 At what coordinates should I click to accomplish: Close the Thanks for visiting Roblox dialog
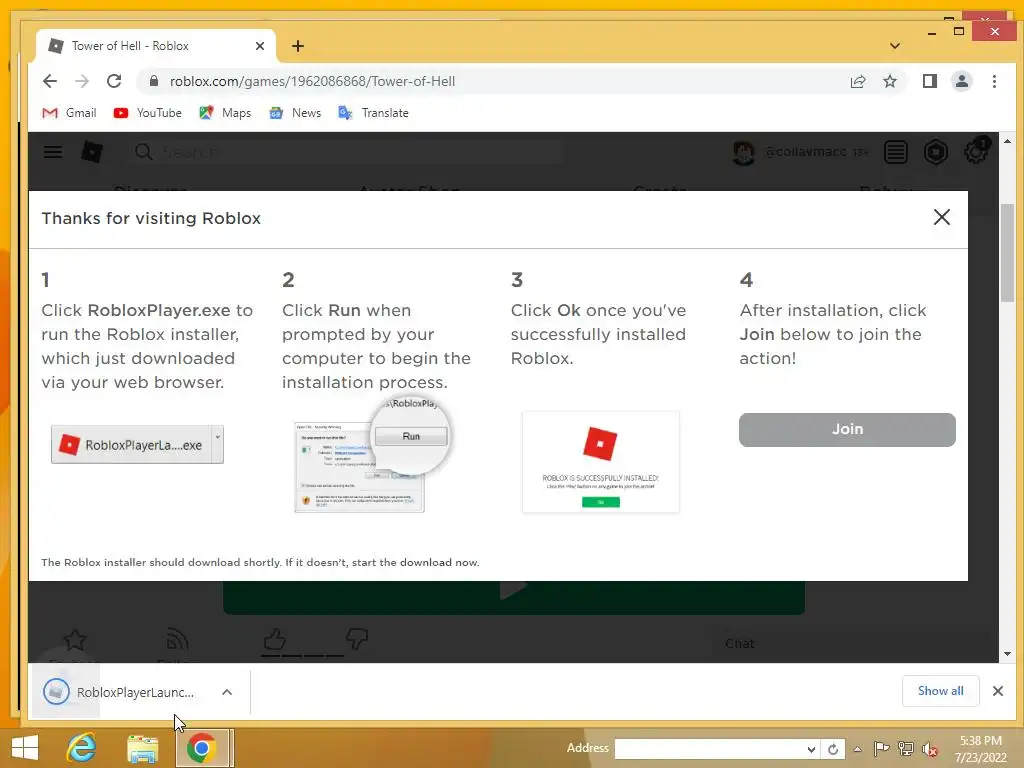point(942,217)
